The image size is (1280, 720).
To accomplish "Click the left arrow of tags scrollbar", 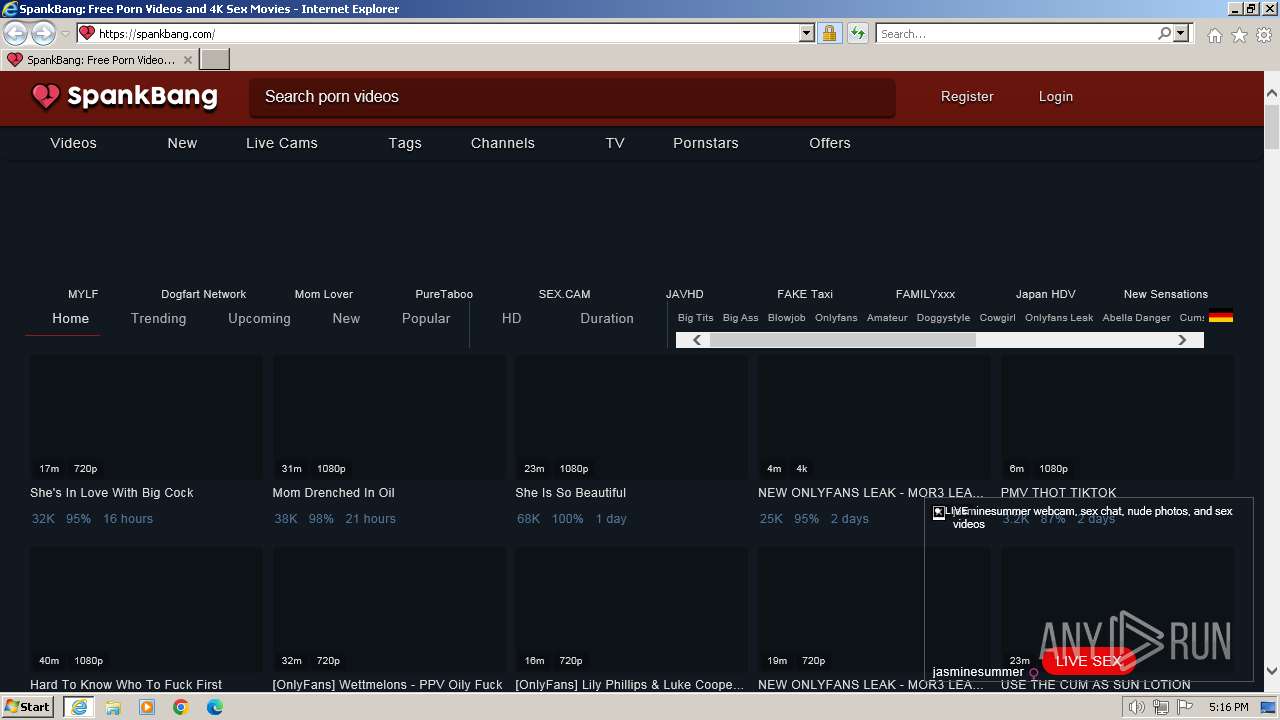I will coord(697,340).
